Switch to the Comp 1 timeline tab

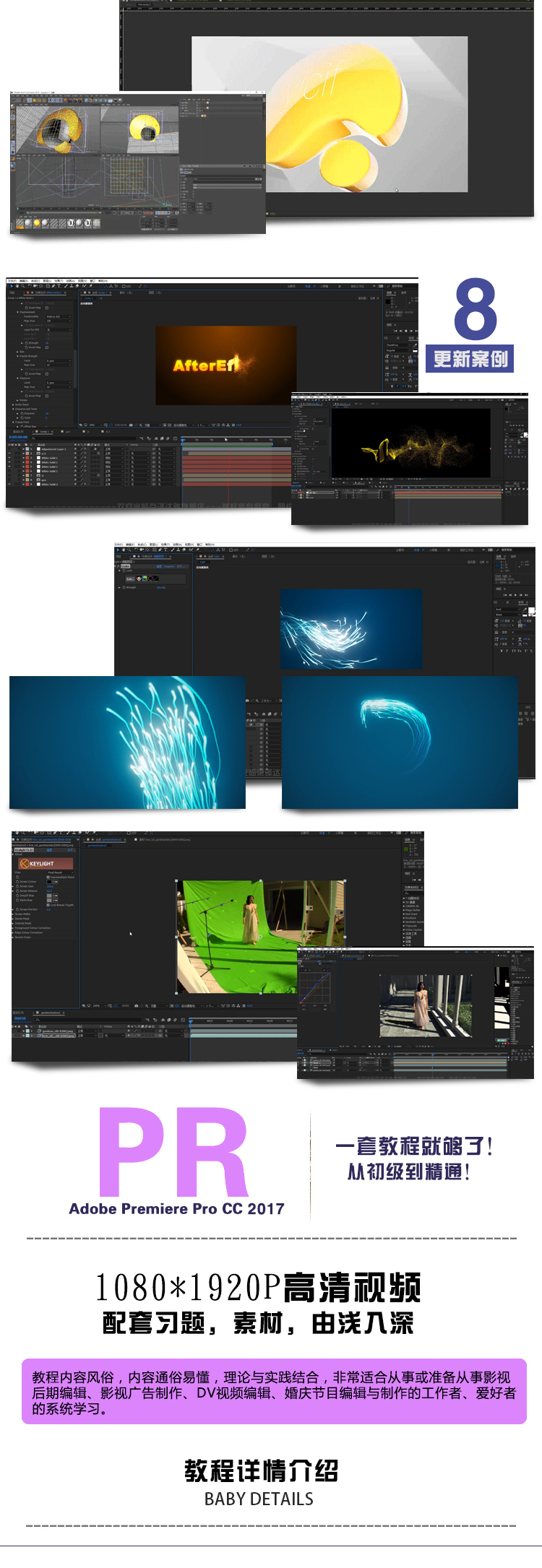coord(43,431)
